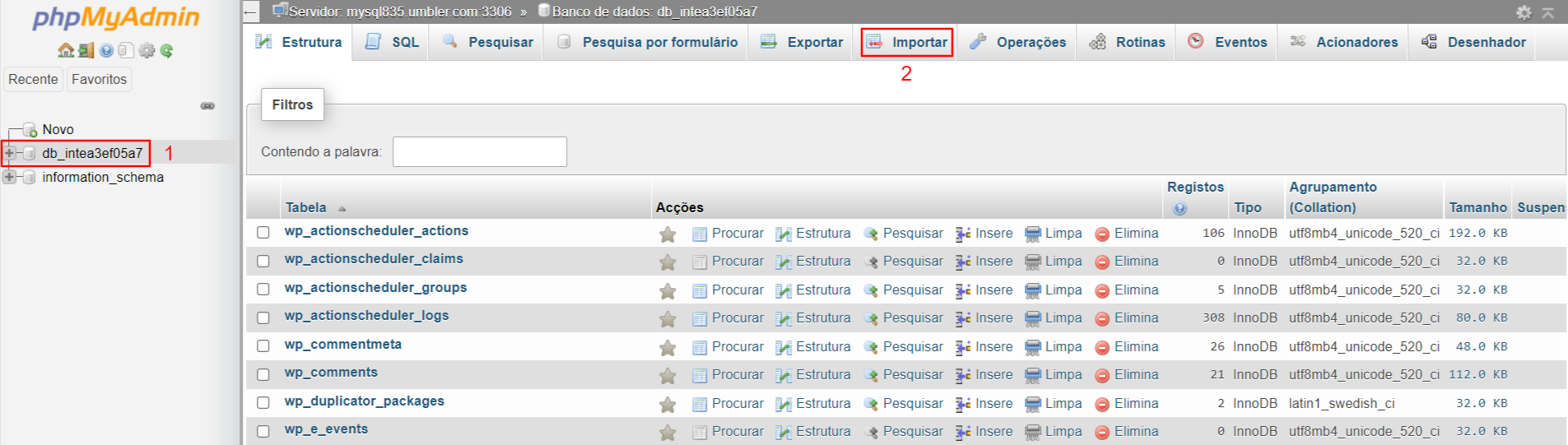Collapse the top panel with the arrow icon

tap(1547, 12)
